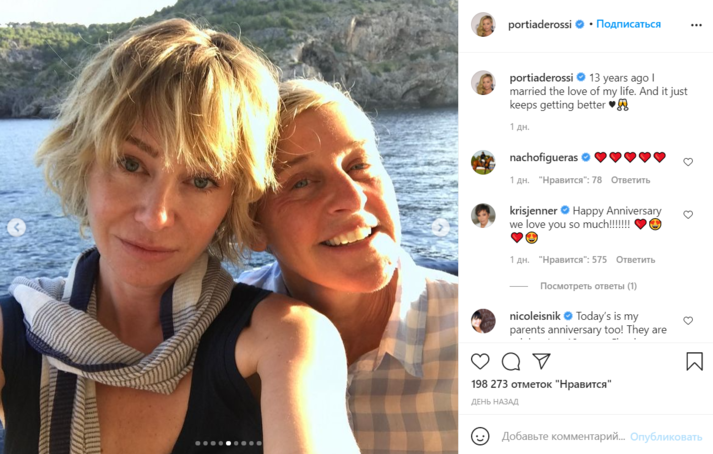Like nicoleisnik comment heart
The height and width of the screenshot is (454, 713).
[x=688, y=321]
